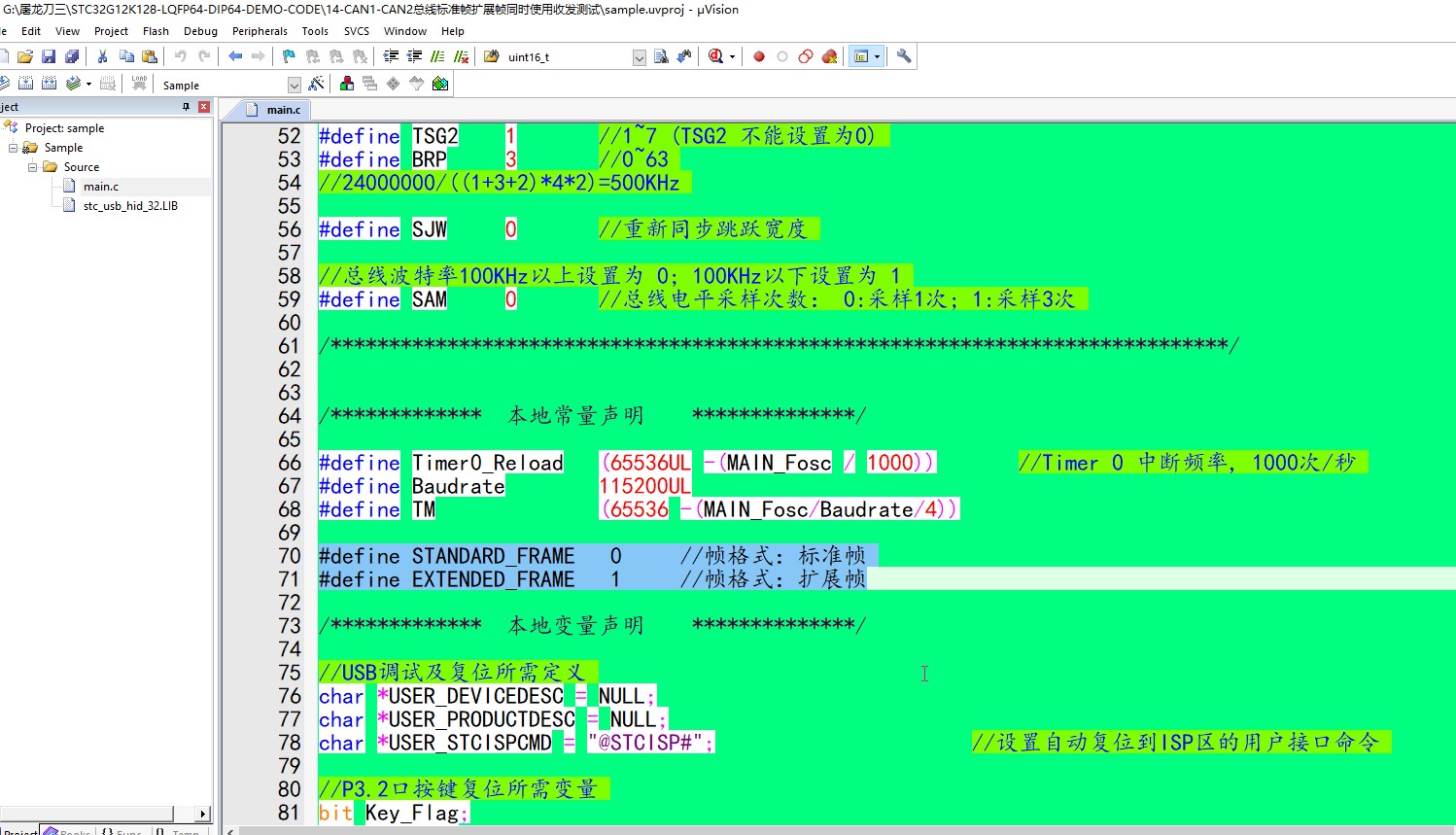Click the Save file toolbar icon

click(x=49, y=56)
